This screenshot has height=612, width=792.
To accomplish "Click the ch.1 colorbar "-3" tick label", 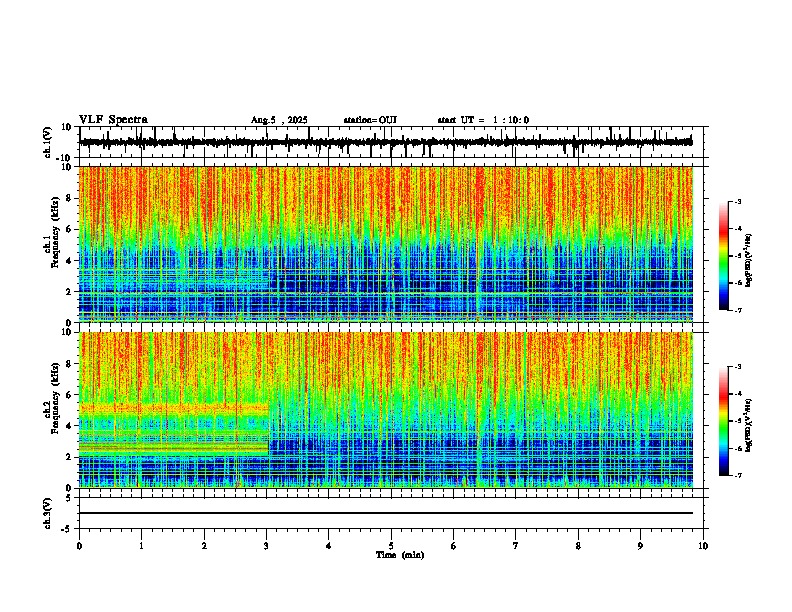I will tap(738, 202).
